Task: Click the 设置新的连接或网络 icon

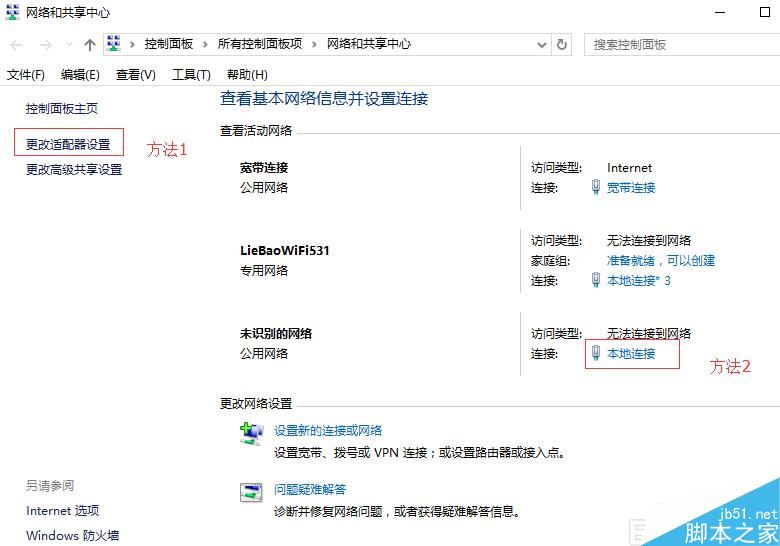Action: [x=250, y=433]
